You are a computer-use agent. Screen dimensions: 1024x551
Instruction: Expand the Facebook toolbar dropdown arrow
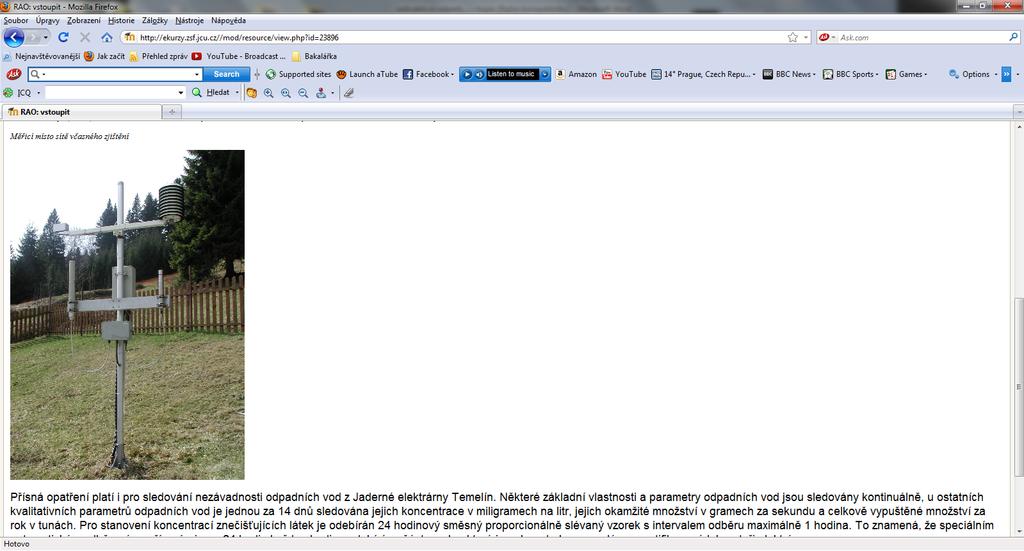(x=453, y=74)
